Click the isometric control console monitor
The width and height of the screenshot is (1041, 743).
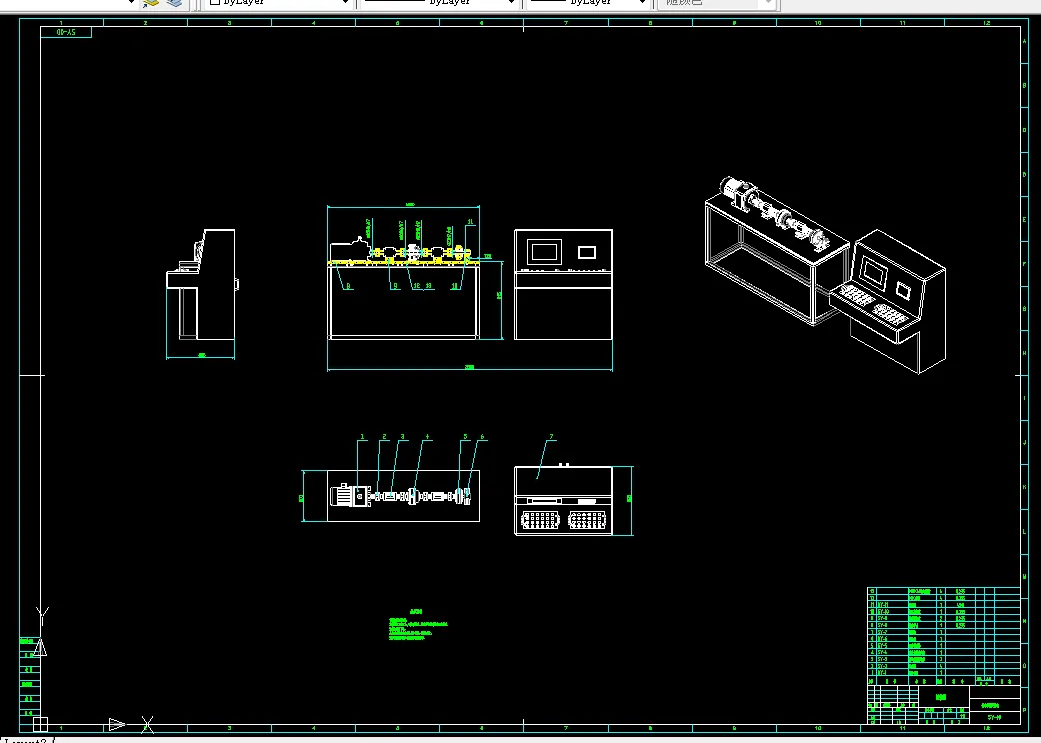coord(873,273)
